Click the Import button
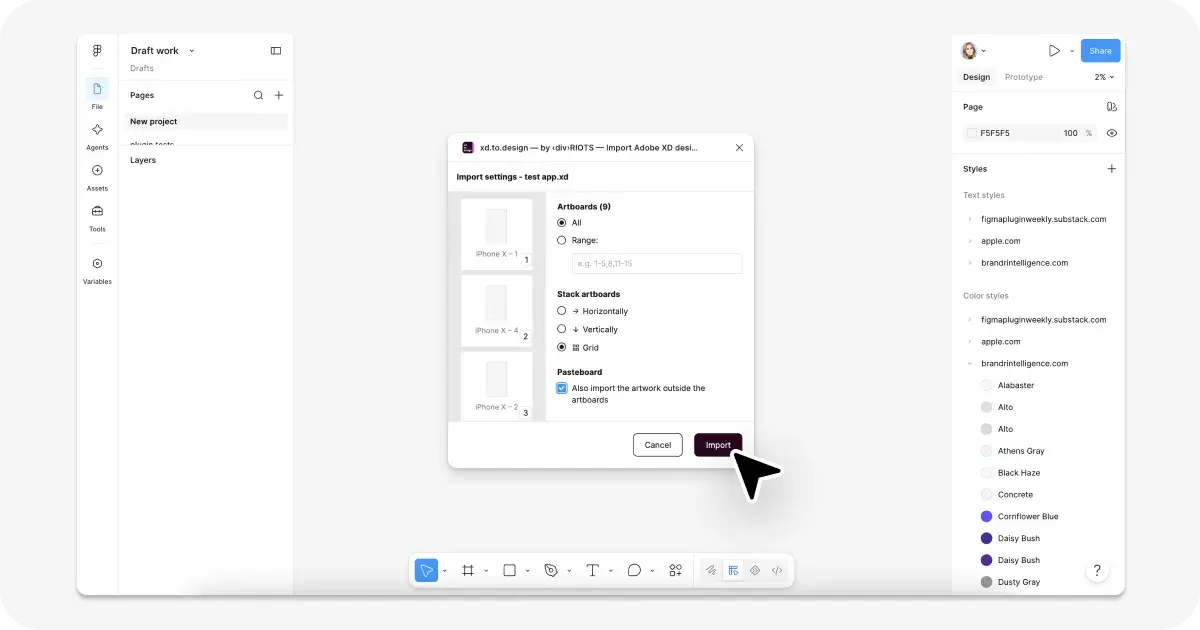Screen dimensions: 1200x630 coord(718,445)
